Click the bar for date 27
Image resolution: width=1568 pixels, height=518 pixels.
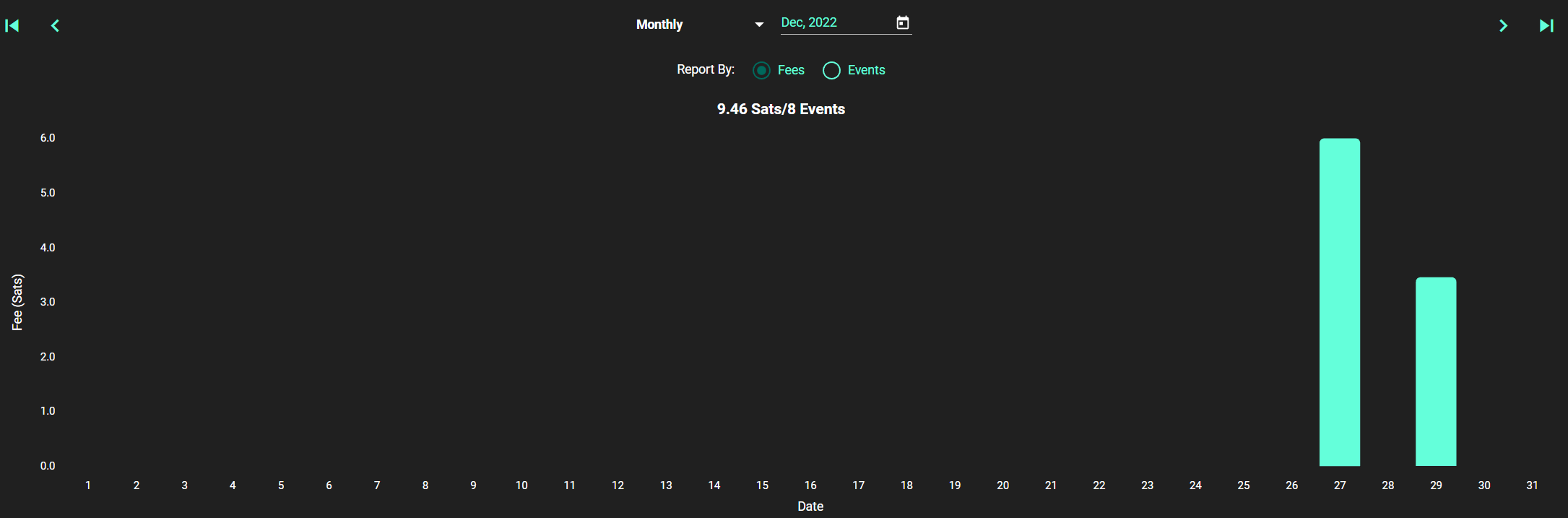(x=1340, y=302)
